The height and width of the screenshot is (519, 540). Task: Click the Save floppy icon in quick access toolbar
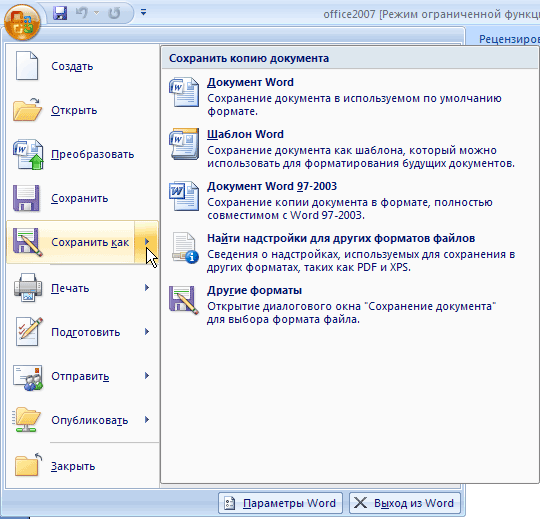click(60, 13)
